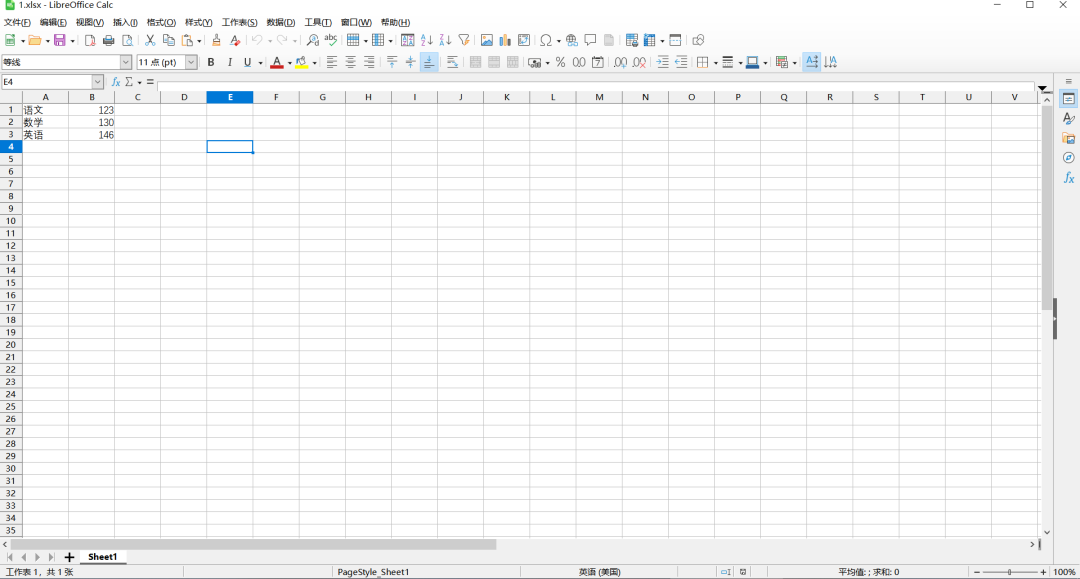Expand the font name dropdown arrow
1080x579 pixels.
(125, 63)
